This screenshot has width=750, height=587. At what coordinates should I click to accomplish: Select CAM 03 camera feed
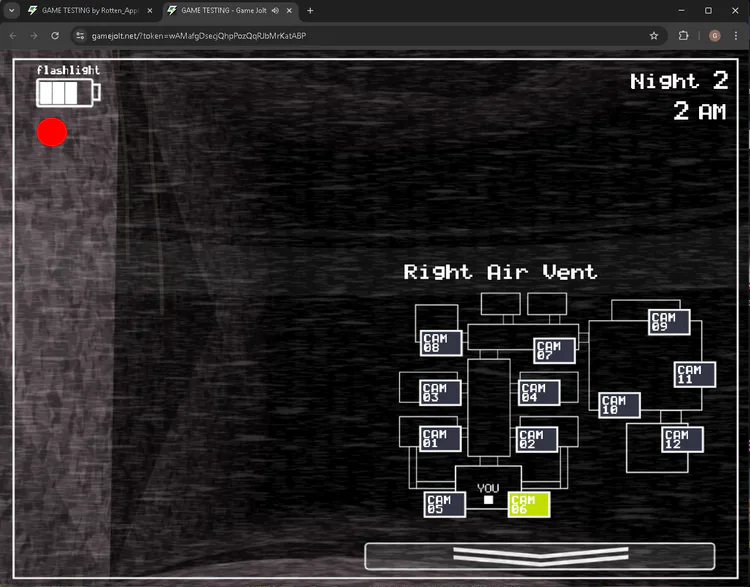440,393
